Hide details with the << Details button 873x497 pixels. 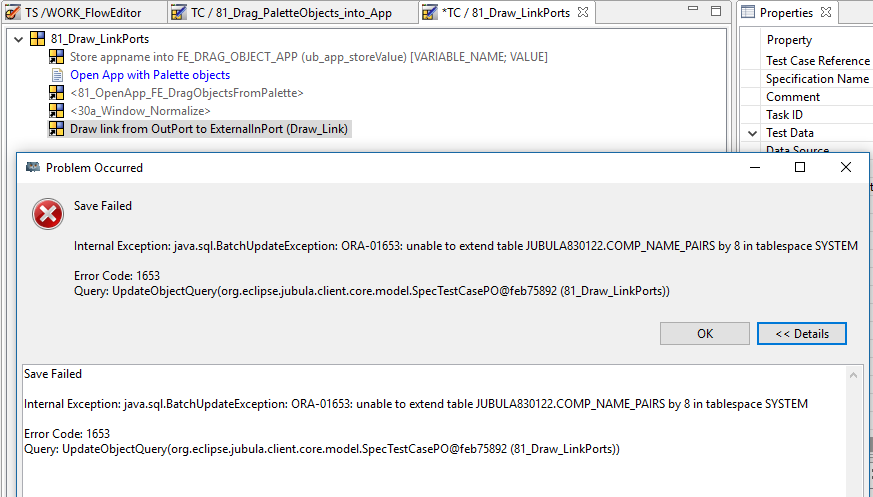click(x=802, y=333)
